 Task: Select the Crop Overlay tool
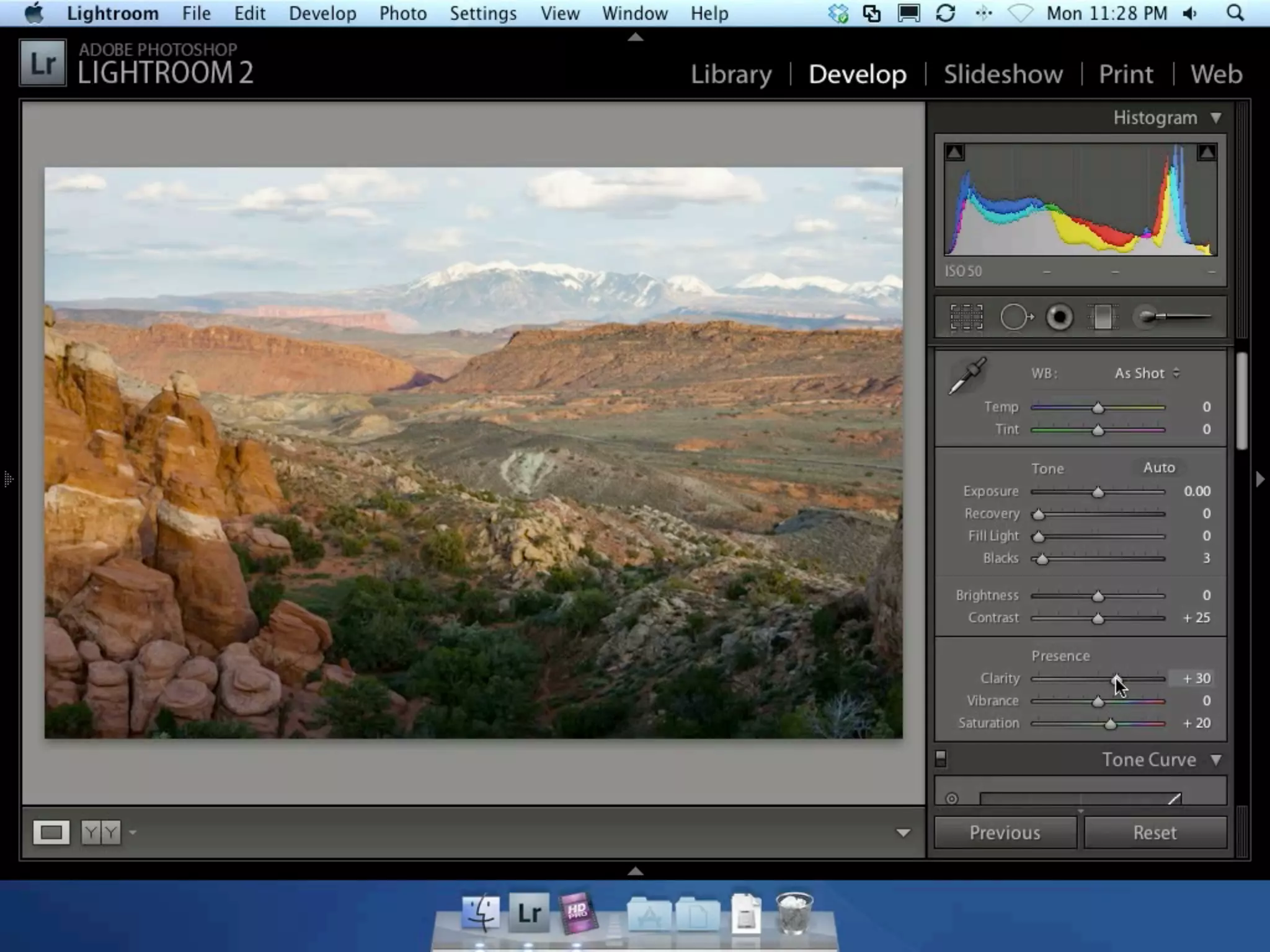pyautogui.click(x=966, y=317)
